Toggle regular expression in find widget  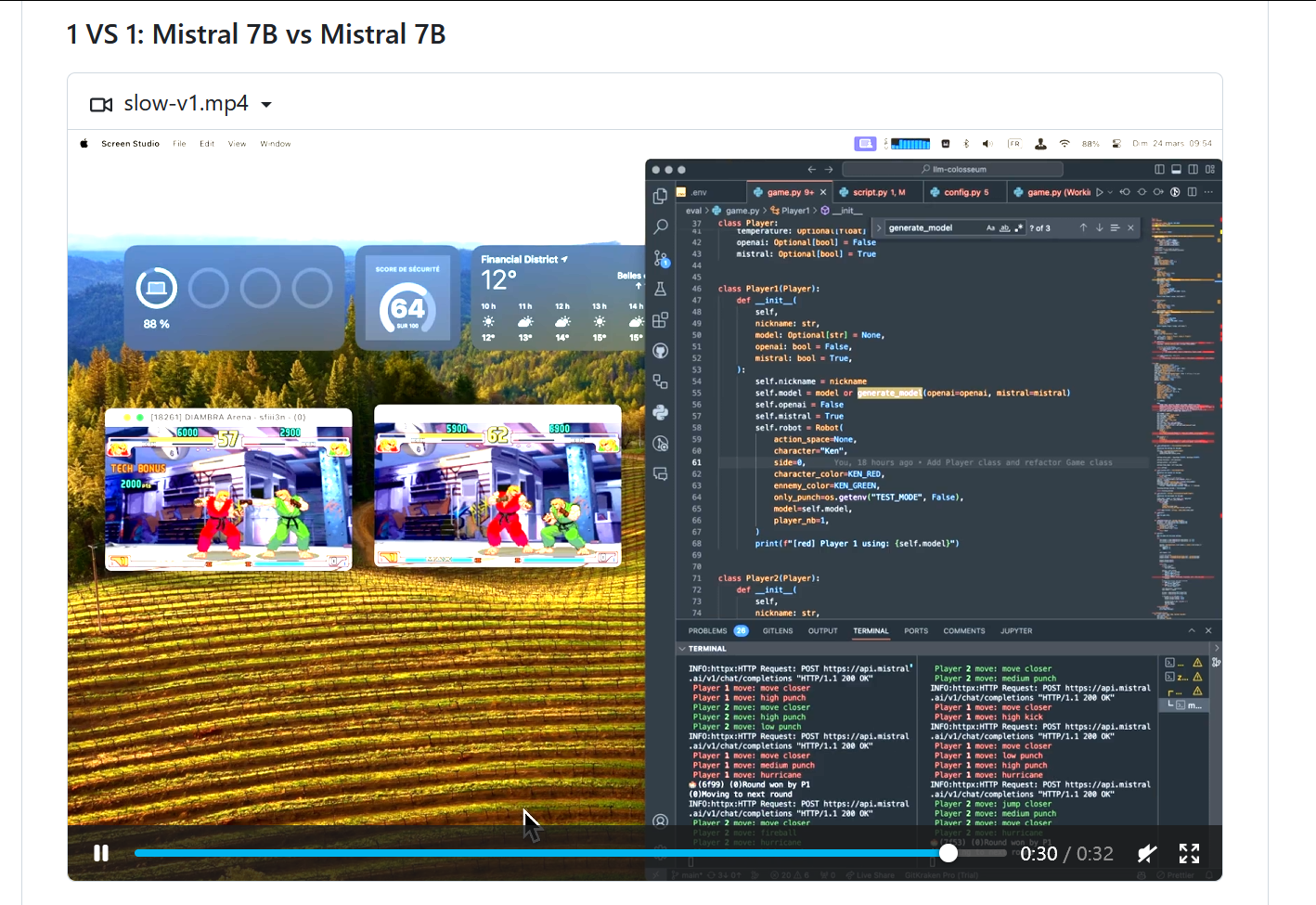(x=1018, y=227)
